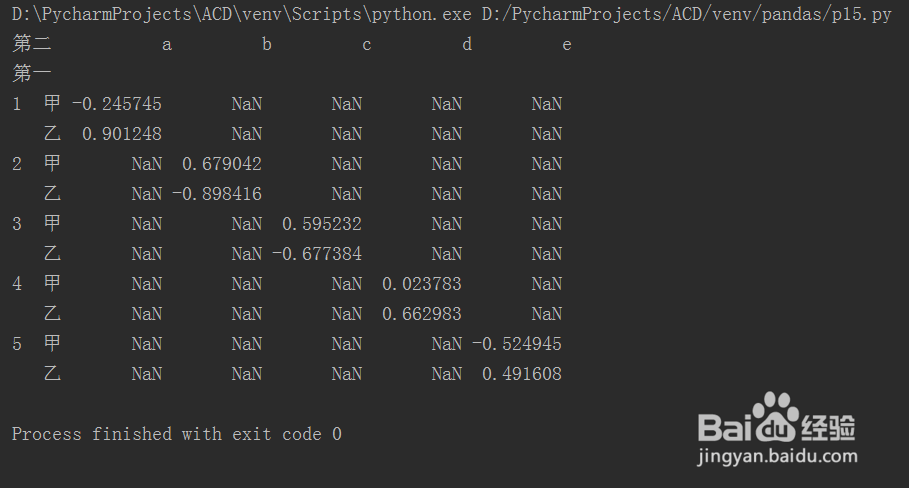Click the 第一 index level label
The image size is (909, 488).
pyautogui.click(x=31, y=74)
